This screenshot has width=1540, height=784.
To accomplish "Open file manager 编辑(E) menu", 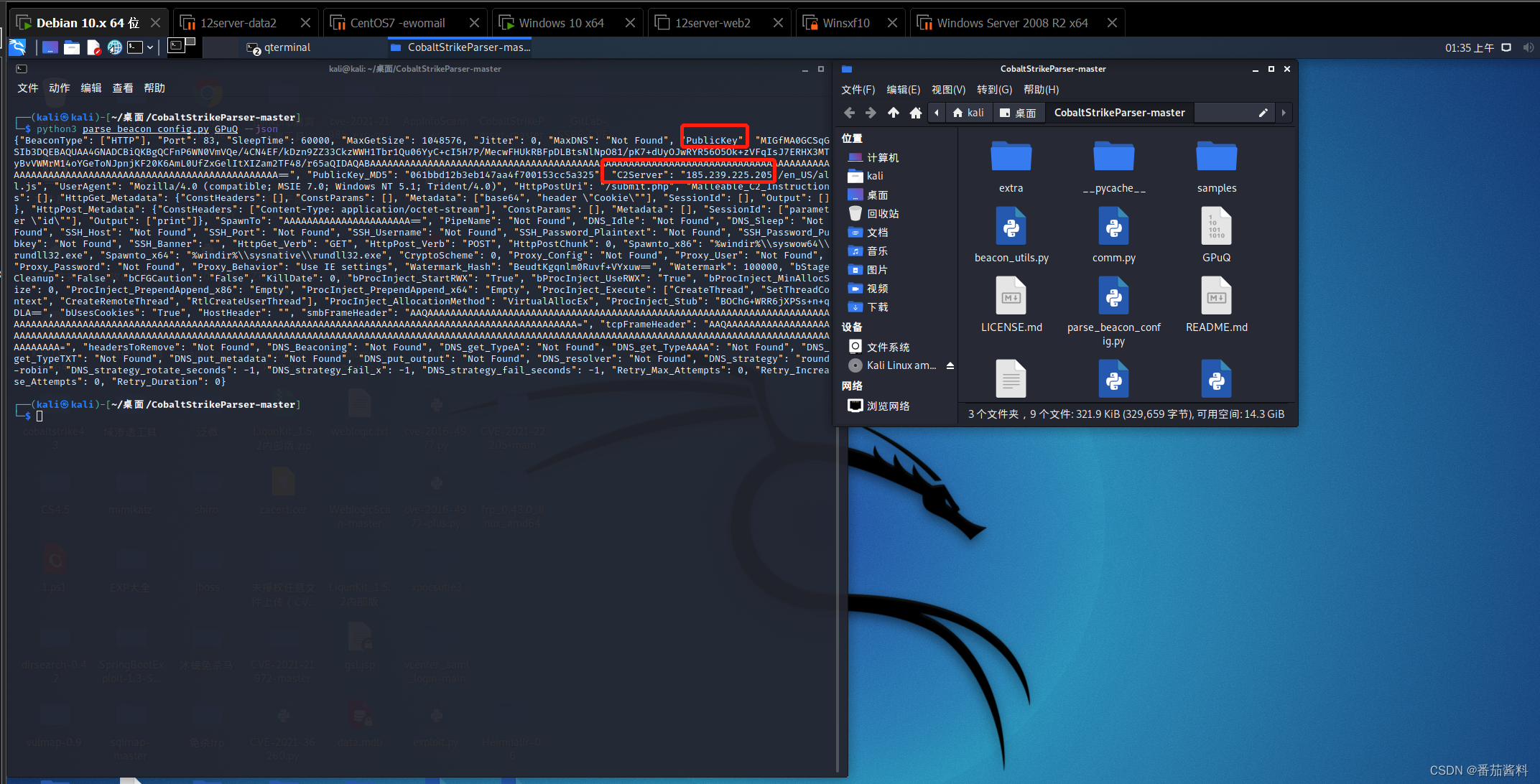I will pos(904,90).
